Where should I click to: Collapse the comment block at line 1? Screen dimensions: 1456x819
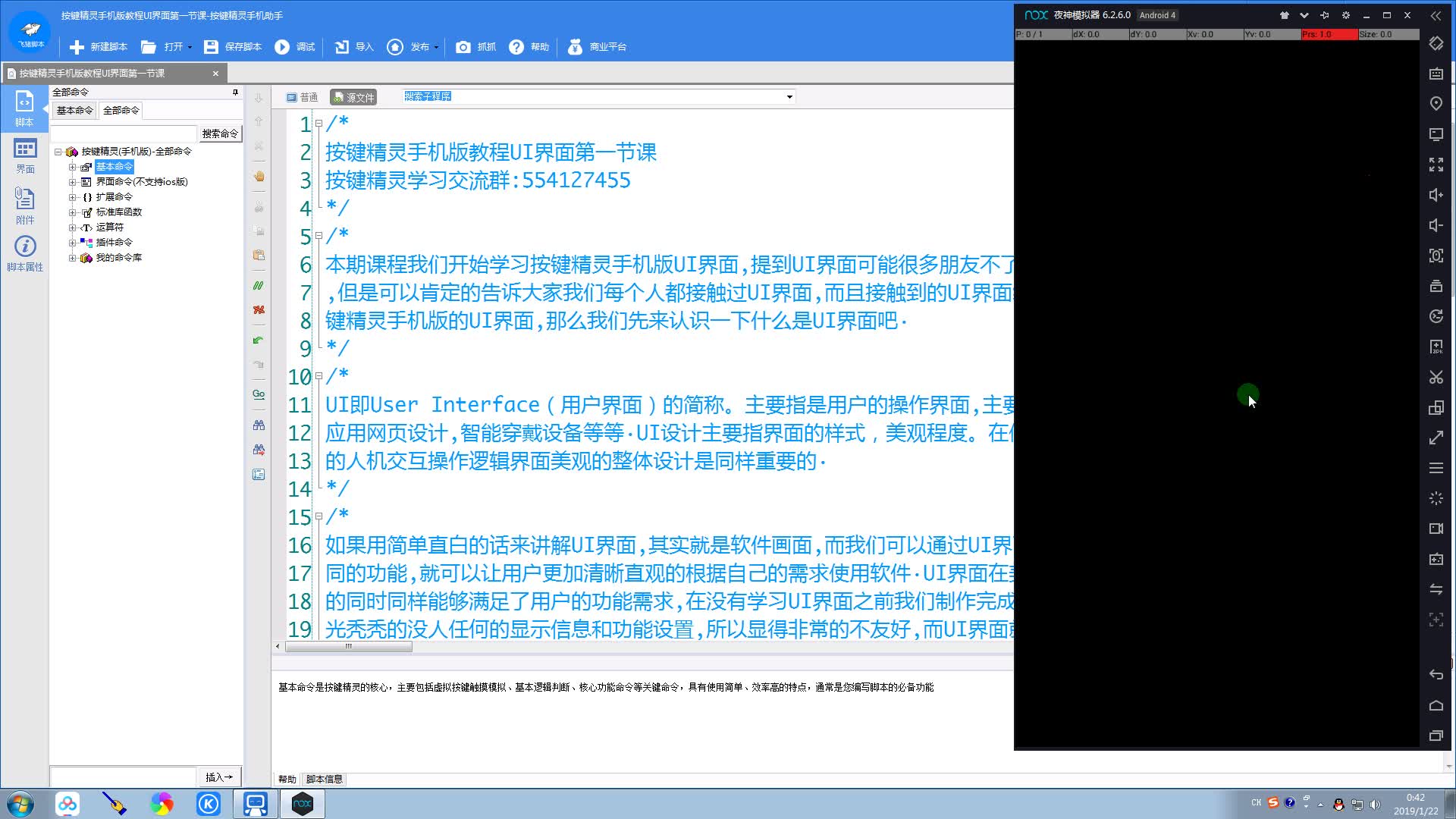coord(318,124)
